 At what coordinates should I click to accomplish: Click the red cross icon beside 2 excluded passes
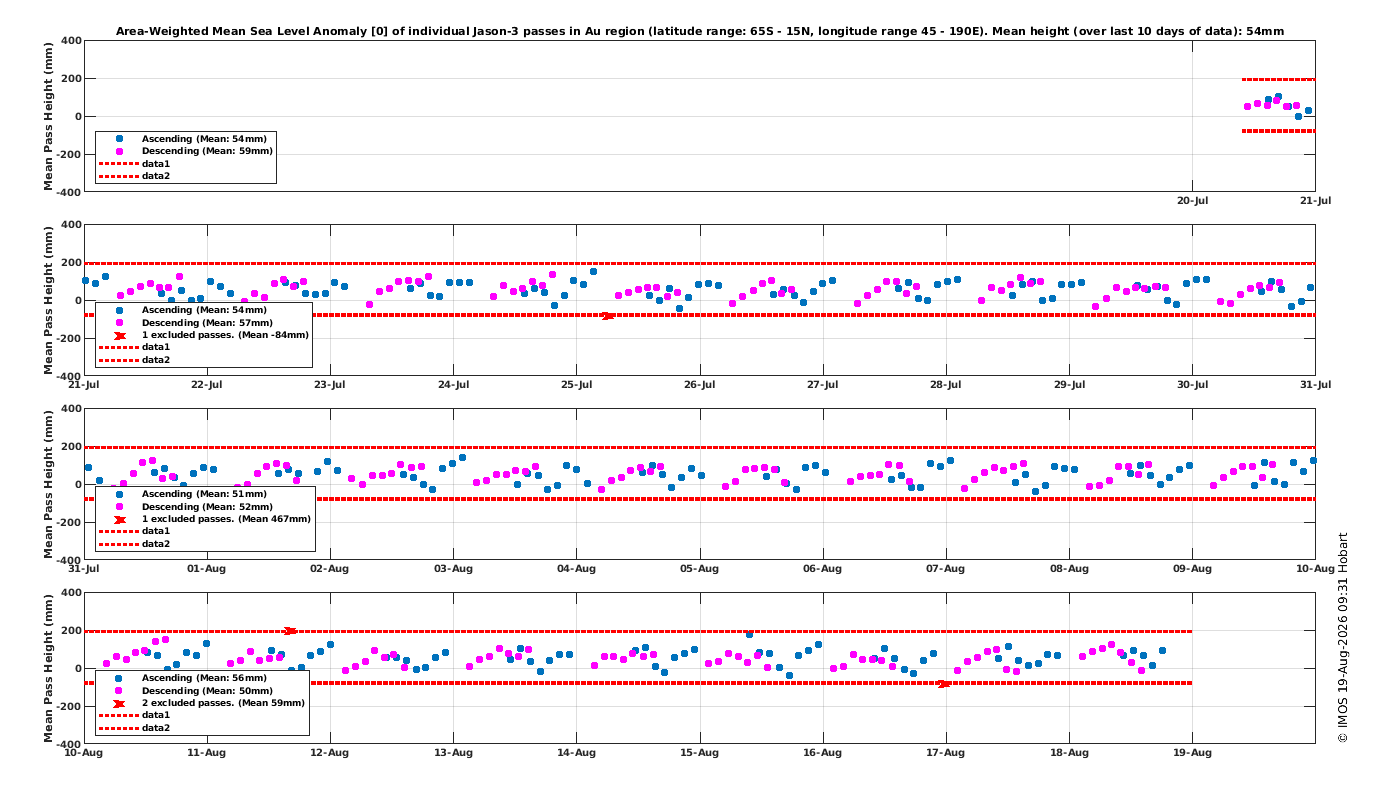coord(120,703)
